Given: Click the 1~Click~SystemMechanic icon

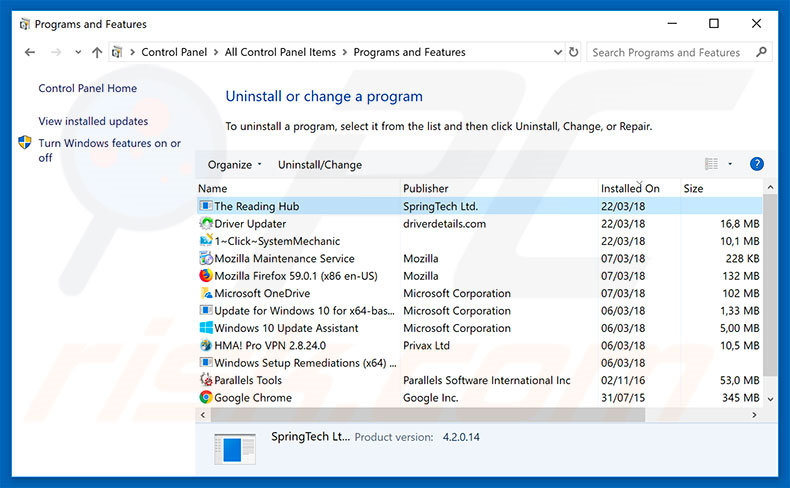Looking at the screenshot, I should pos(206,241).
